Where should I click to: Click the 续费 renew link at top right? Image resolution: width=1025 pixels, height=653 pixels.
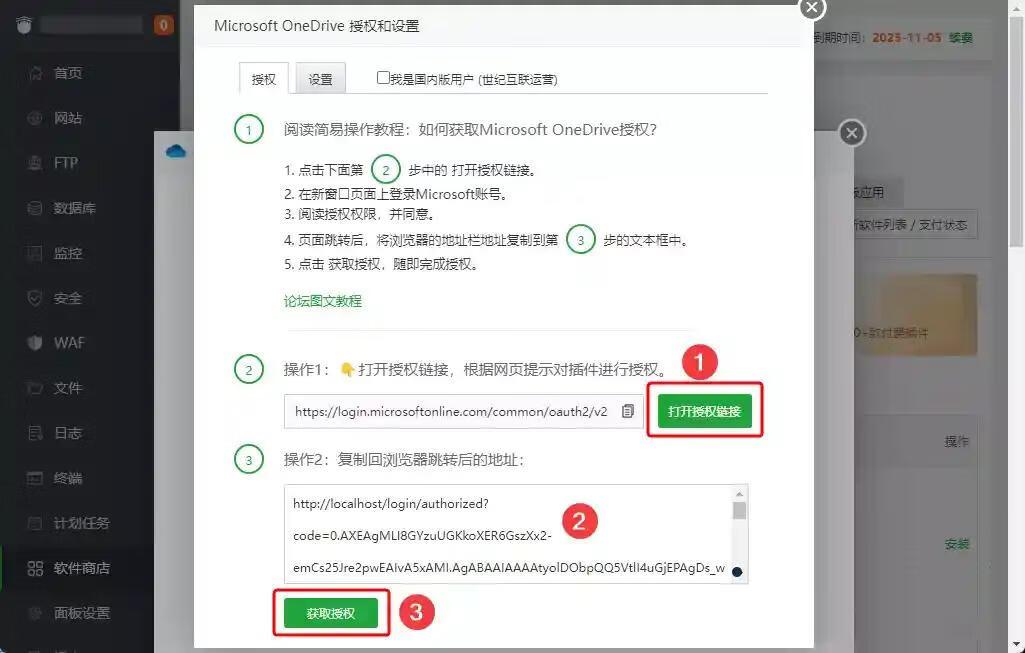(x=960, y=38)
